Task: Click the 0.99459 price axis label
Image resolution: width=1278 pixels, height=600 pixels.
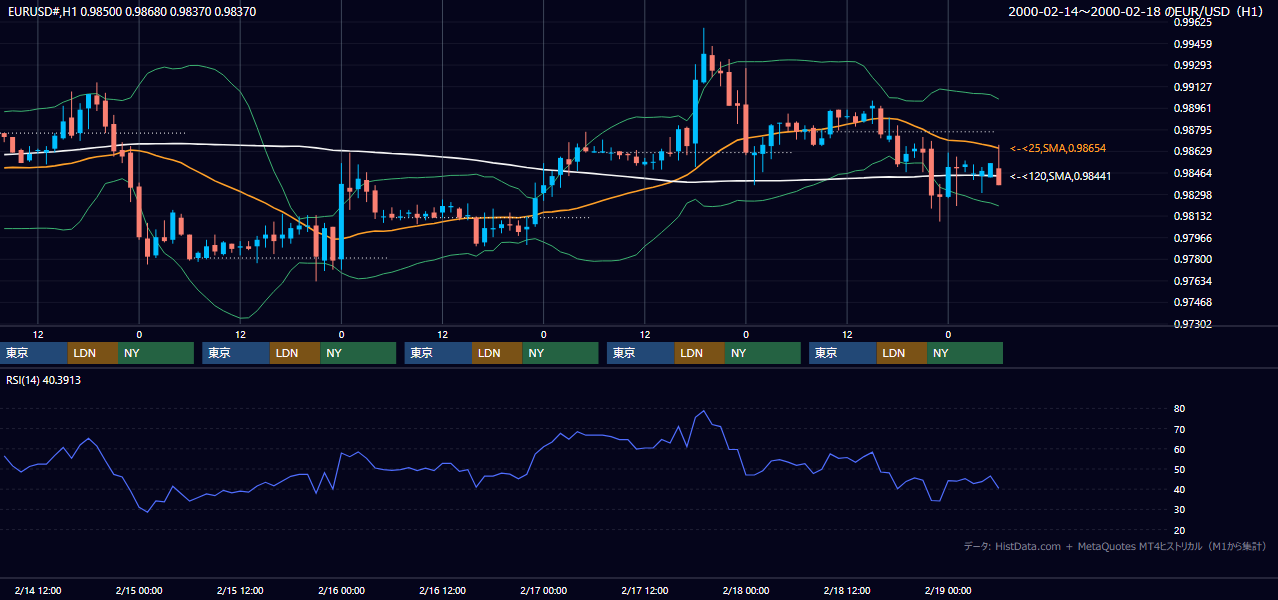Action: 1192,44
